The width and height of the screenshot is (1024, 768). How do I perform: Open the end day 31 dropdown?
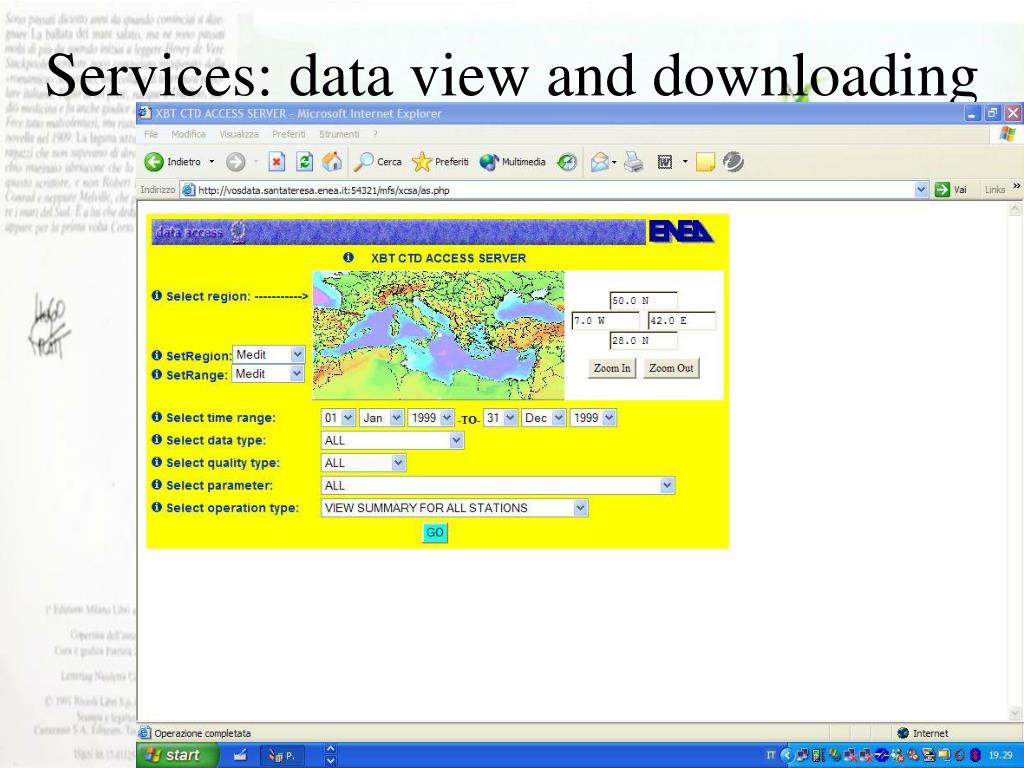click(500, 418)
